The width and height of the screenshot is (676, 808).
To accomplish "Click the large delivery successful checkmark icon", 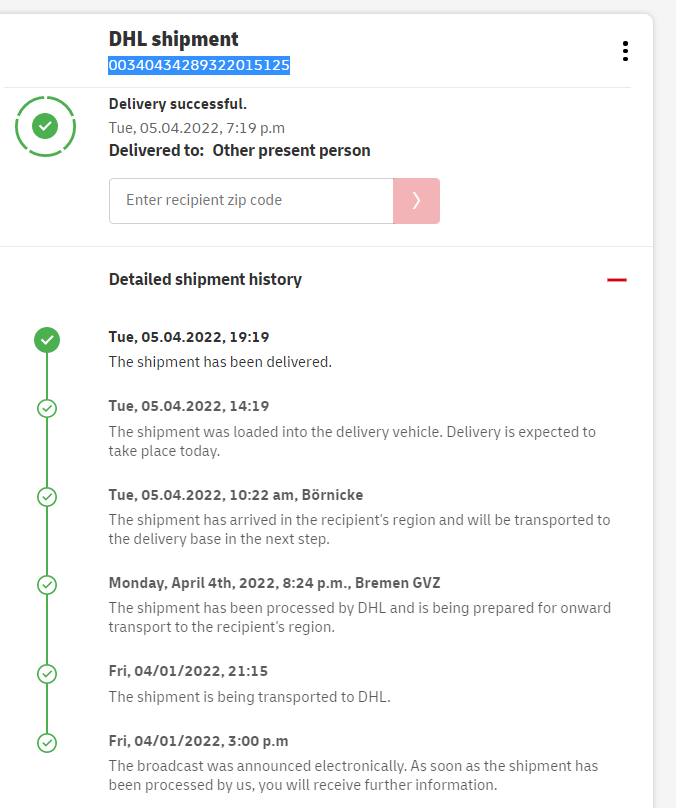I will (45, 126).
